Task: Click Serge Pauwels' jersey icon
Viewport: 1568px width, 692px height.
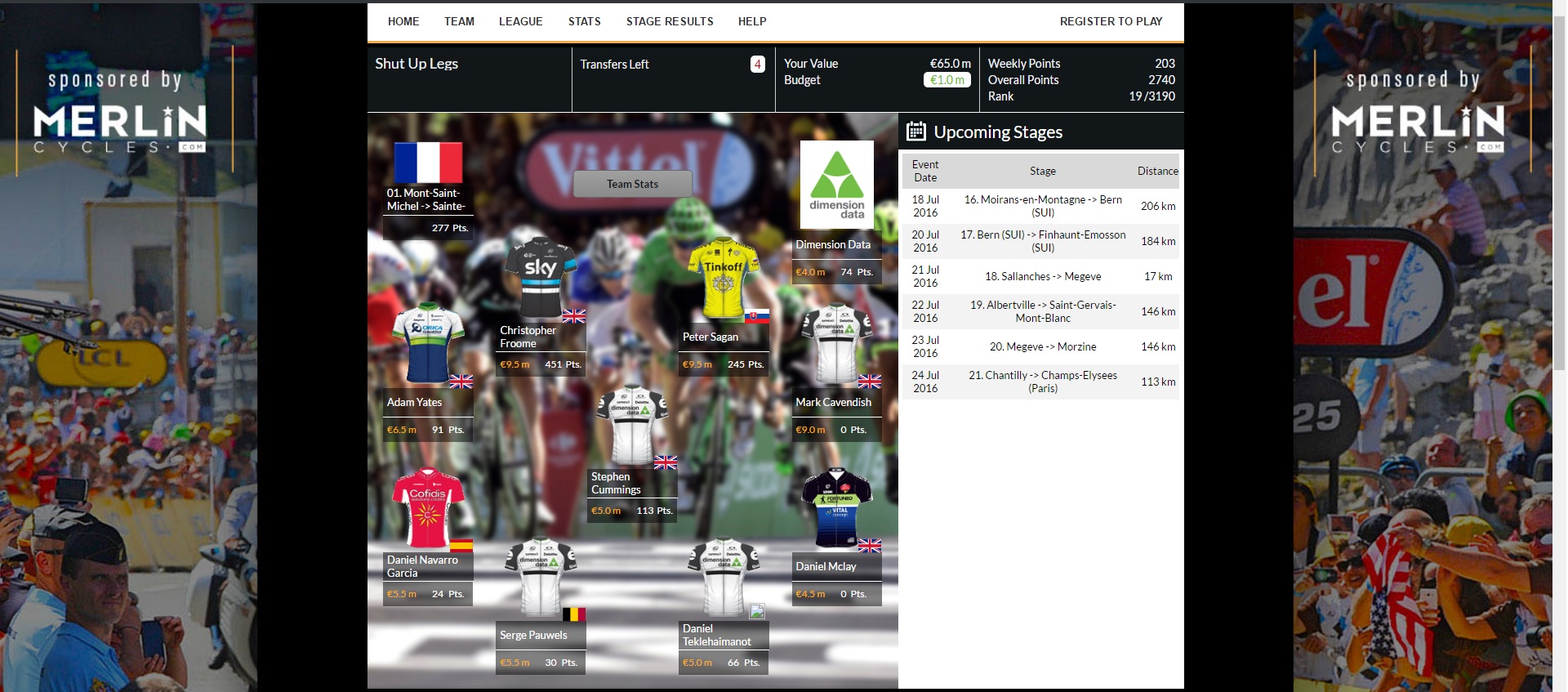Action: pos(540,577)
